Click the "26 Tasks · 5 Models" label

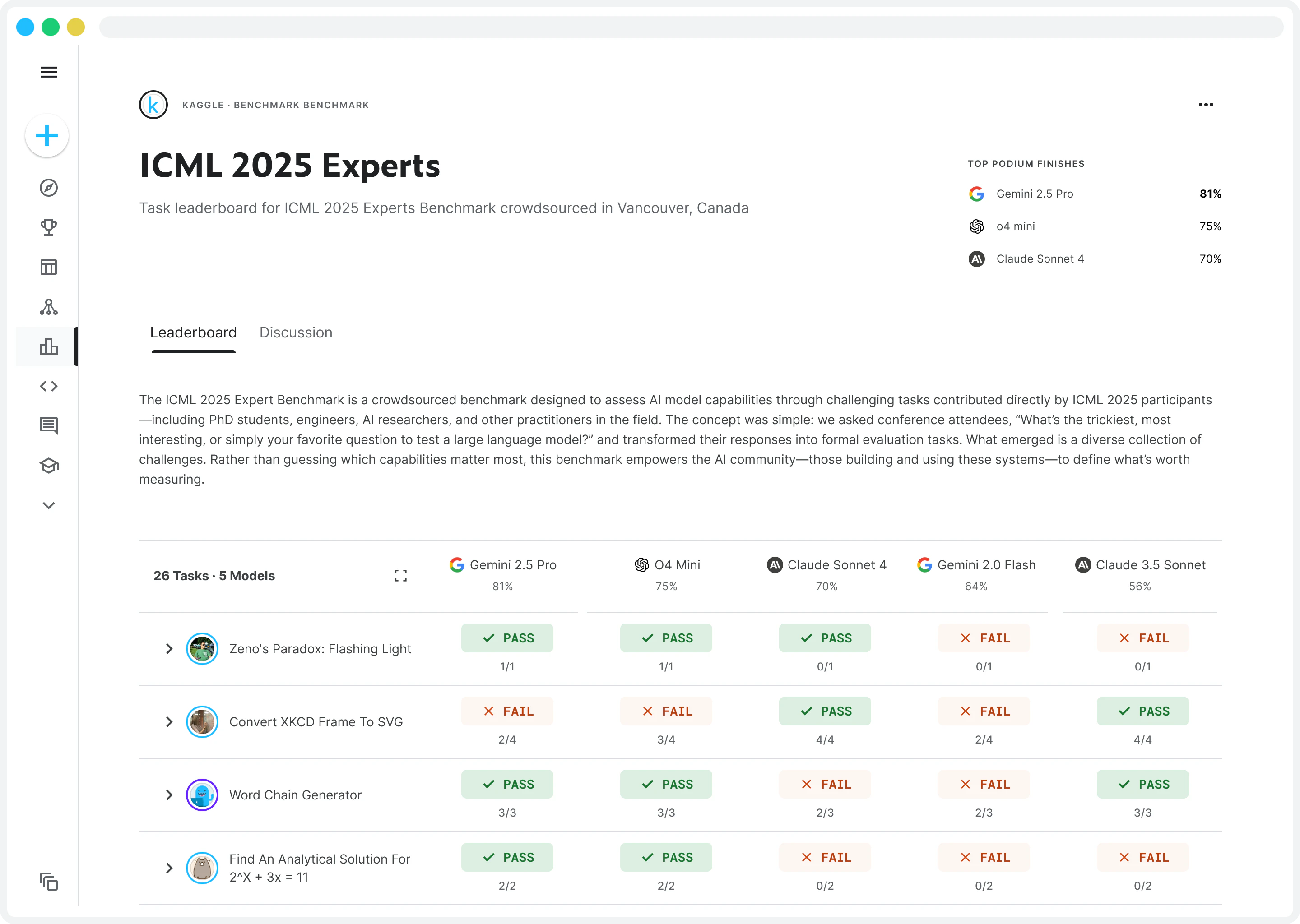tap(214, 576)
